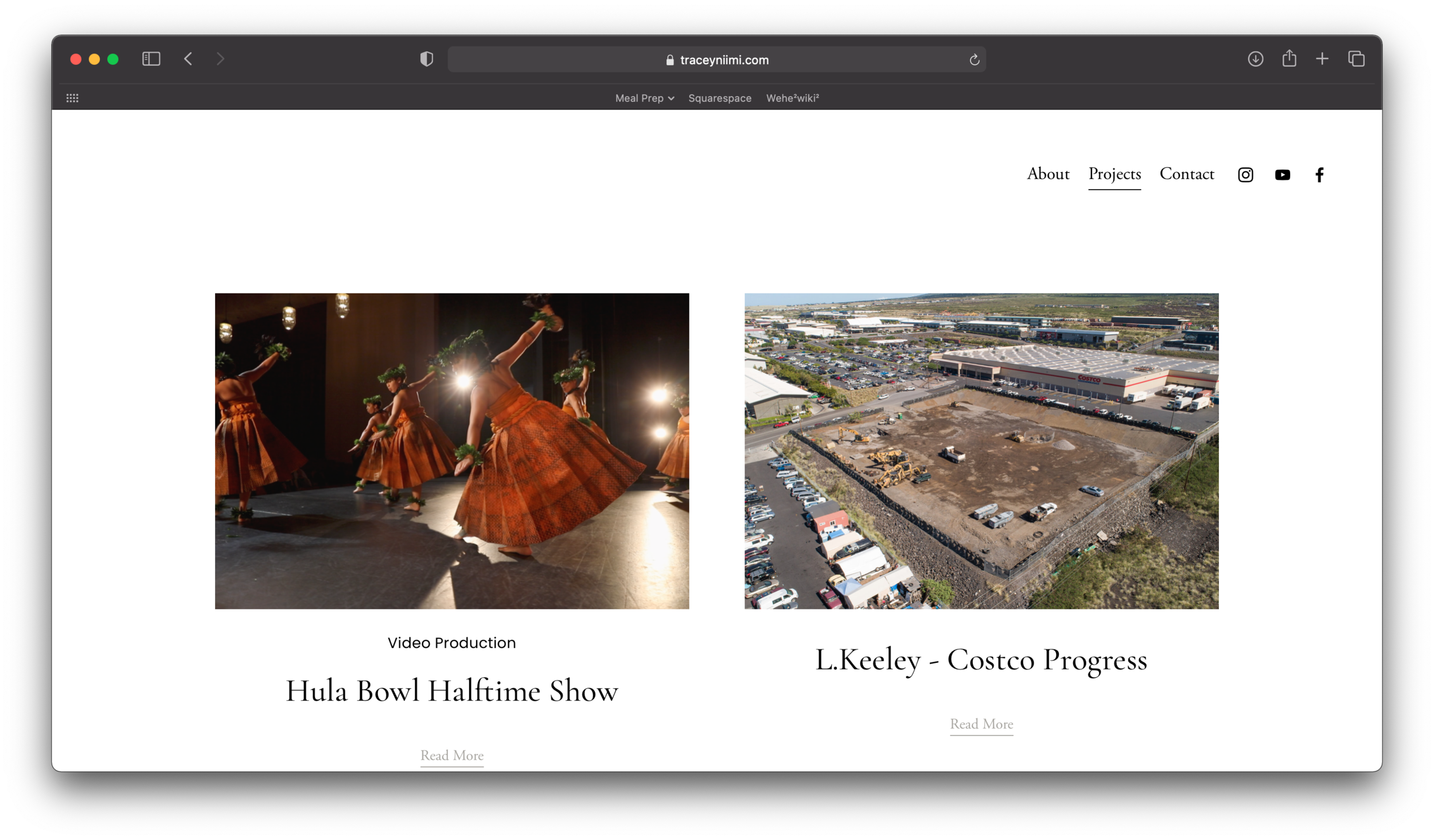Image resolution: width=1434 pixels, height=840 pixels.
Task: Open the Hula Bowl dancers thumbnail
Action: 452,451
